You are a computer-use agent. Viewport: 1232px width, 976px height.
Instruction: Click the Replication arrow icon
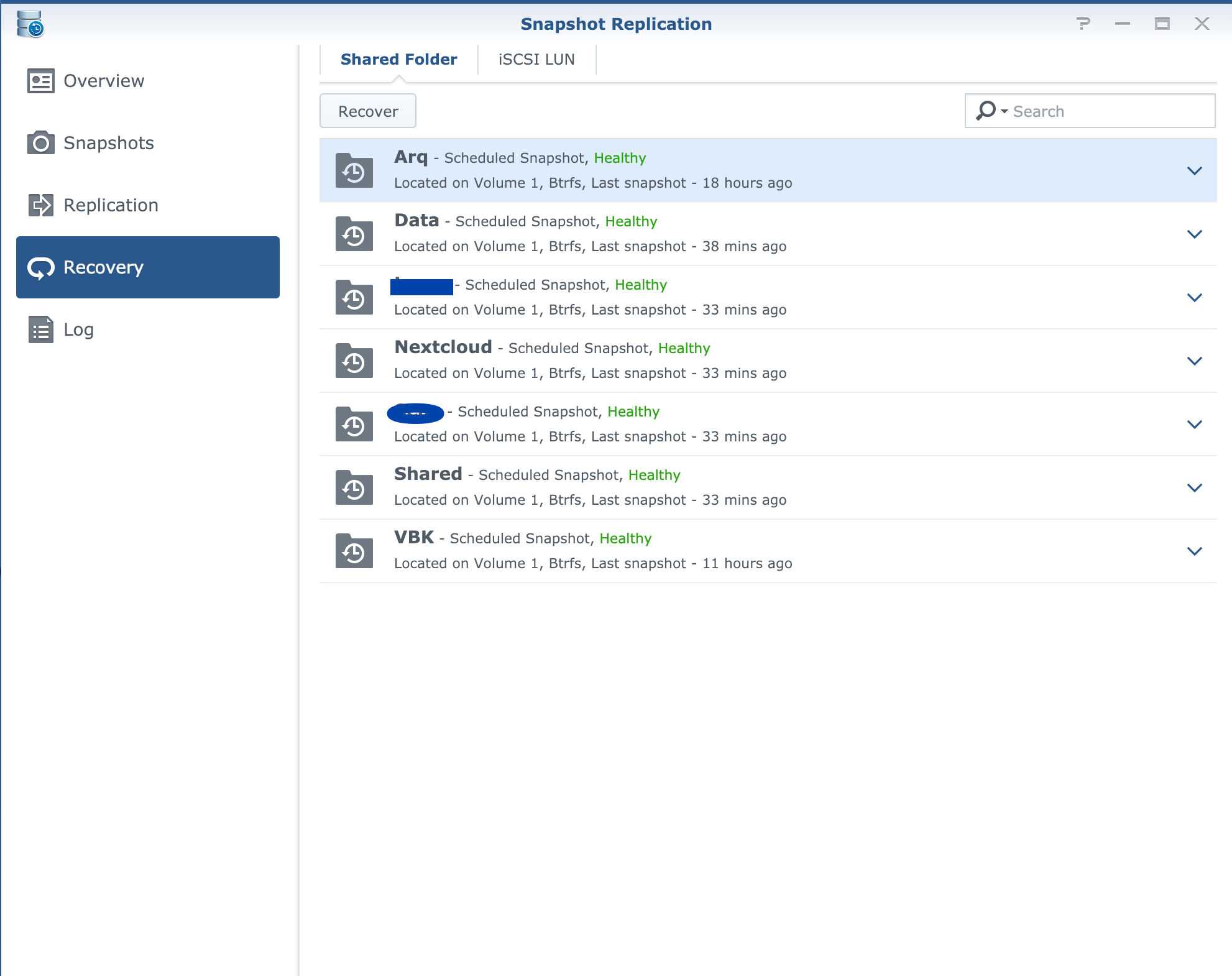point(41,205)
